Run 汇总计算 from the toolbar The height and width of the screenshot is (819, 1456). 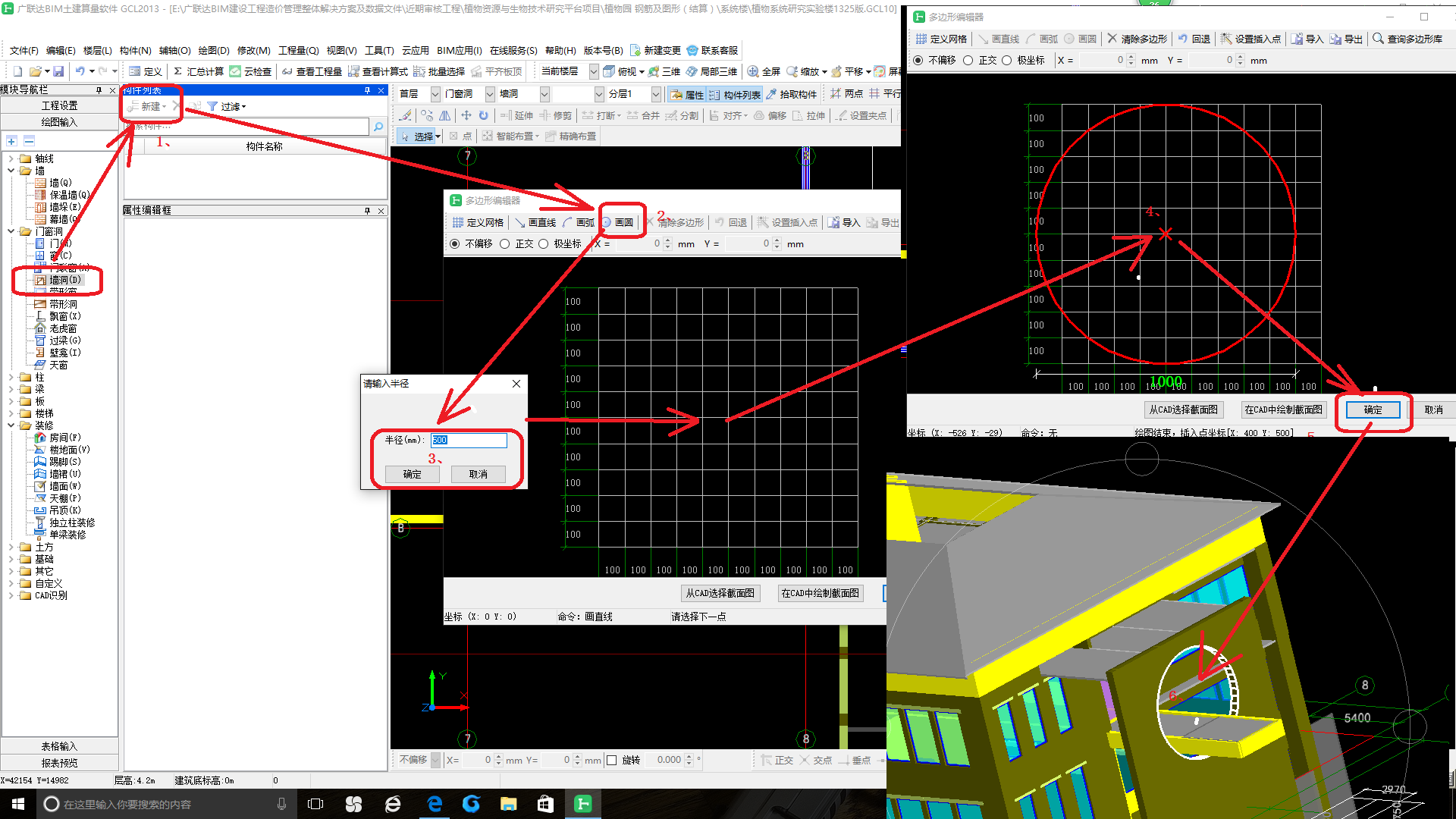[199, 71]
